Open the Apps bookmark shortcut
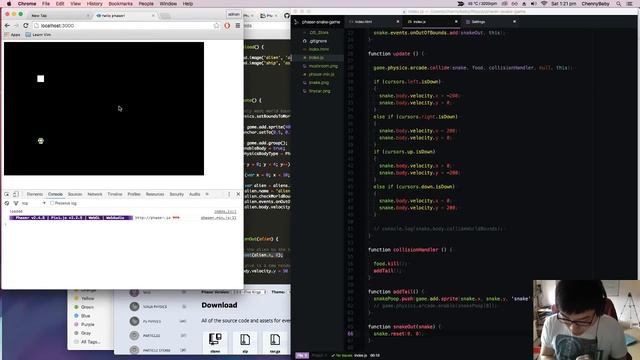Viewport: 640px width, 360px height. pyautogui.click(x=12, y=35)
